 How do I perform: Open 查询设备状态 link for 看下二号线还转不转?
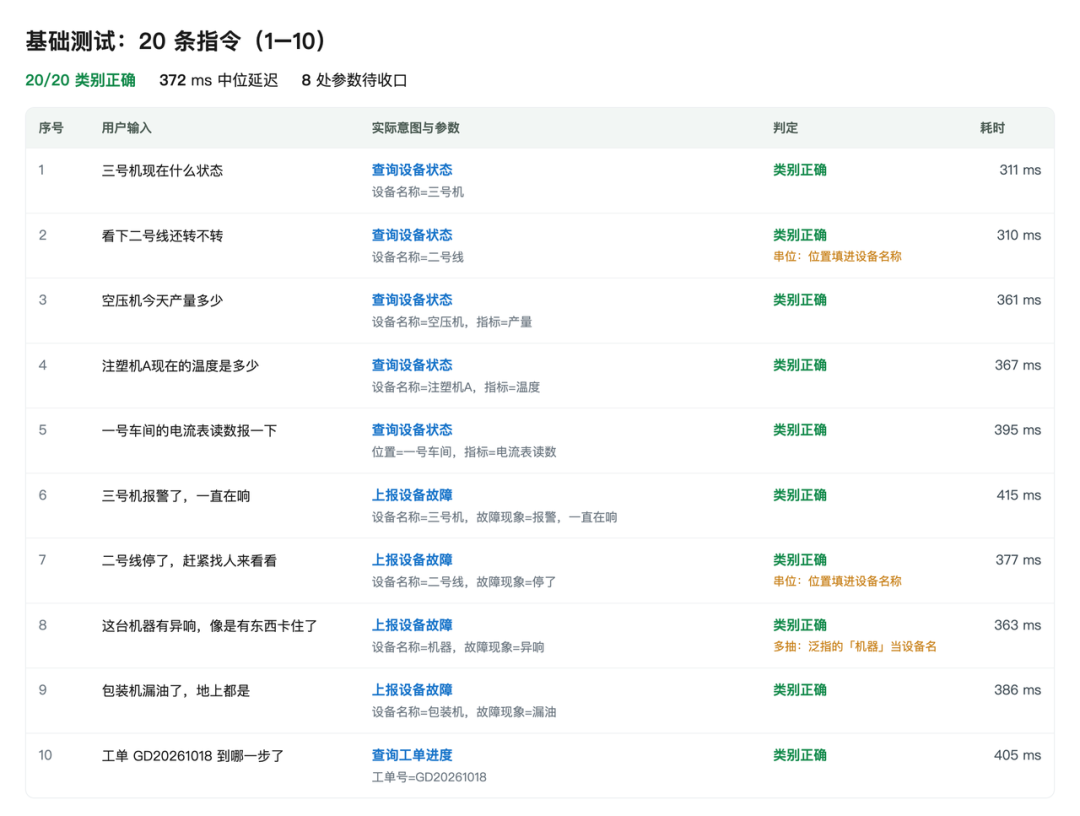(412, 236)
